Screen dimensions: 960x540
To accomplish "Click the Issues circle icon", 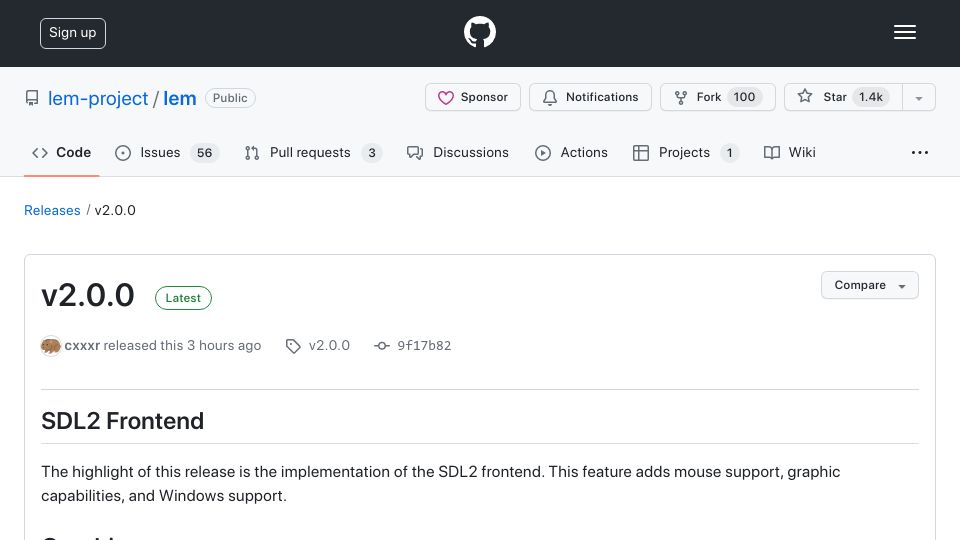I will pyautogui.click(x=123, y=153).
